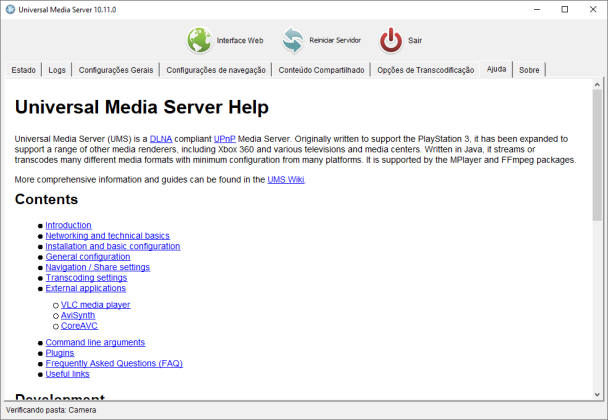Open the Logs tab

(x=57, y=70)
